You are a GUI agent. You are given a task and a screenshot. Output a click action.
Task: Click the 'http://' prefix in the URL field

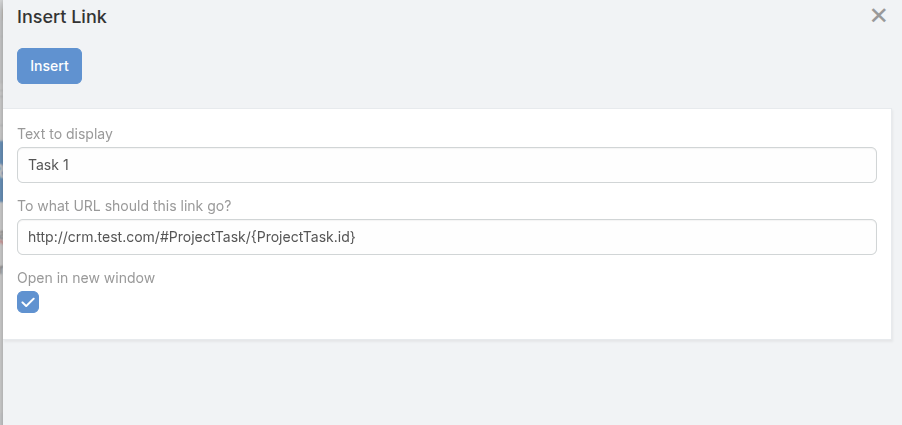43,237
